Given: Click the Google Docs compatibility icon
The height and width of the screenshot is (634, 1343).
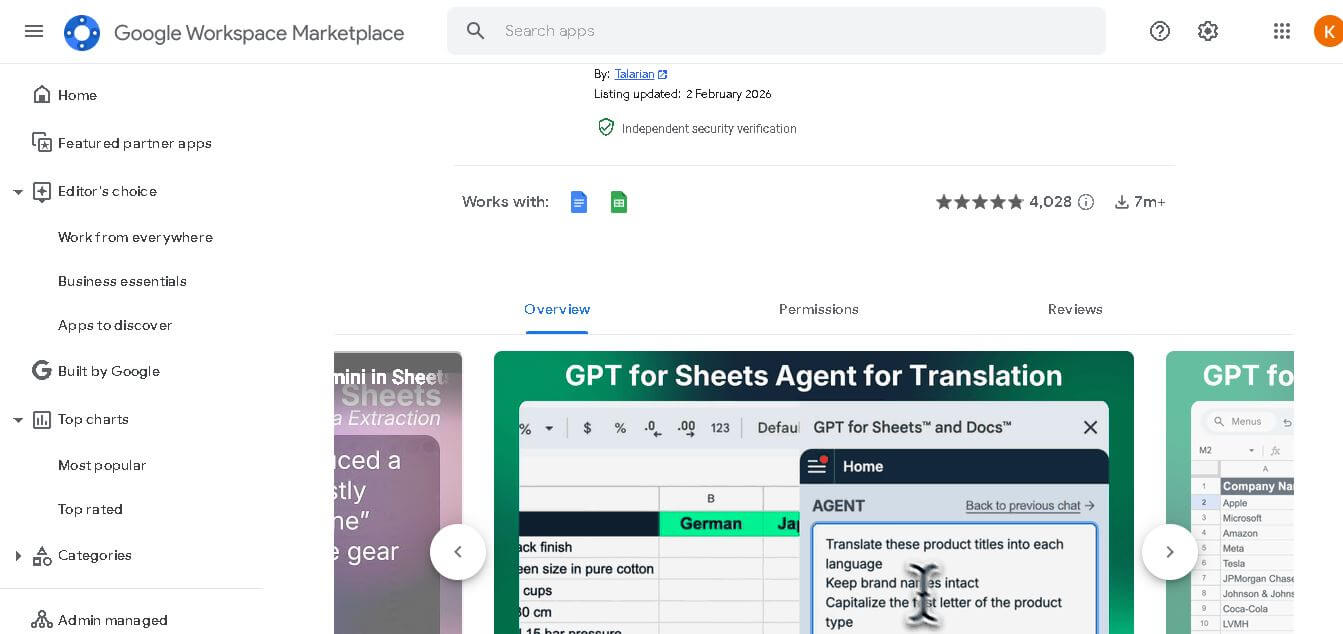Looking at the screenshot, I should 579,201.
